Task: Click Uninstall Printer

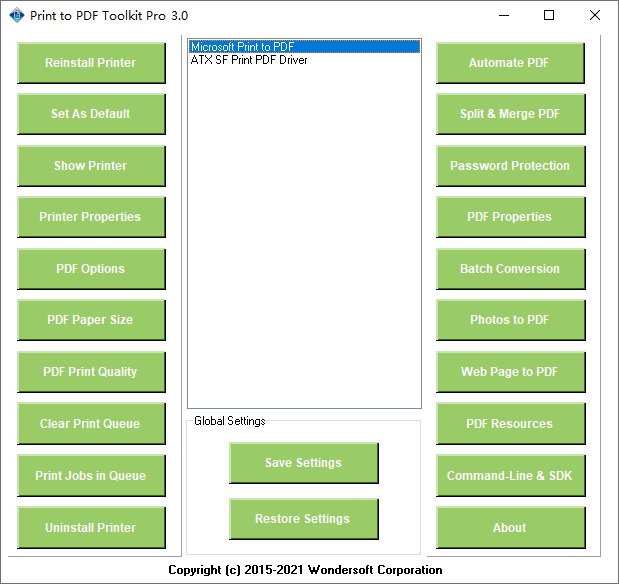Action: (91, 528)
